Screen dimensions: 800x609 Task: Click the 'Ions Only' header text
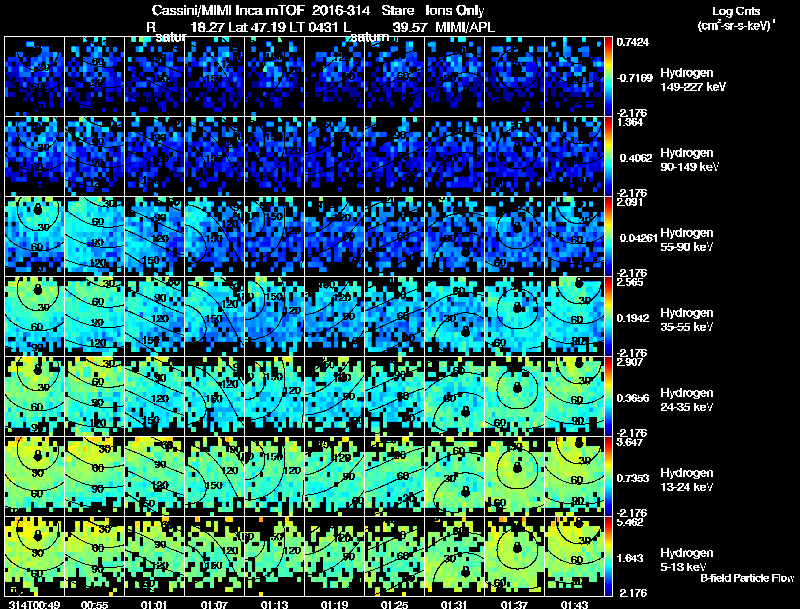455,11
